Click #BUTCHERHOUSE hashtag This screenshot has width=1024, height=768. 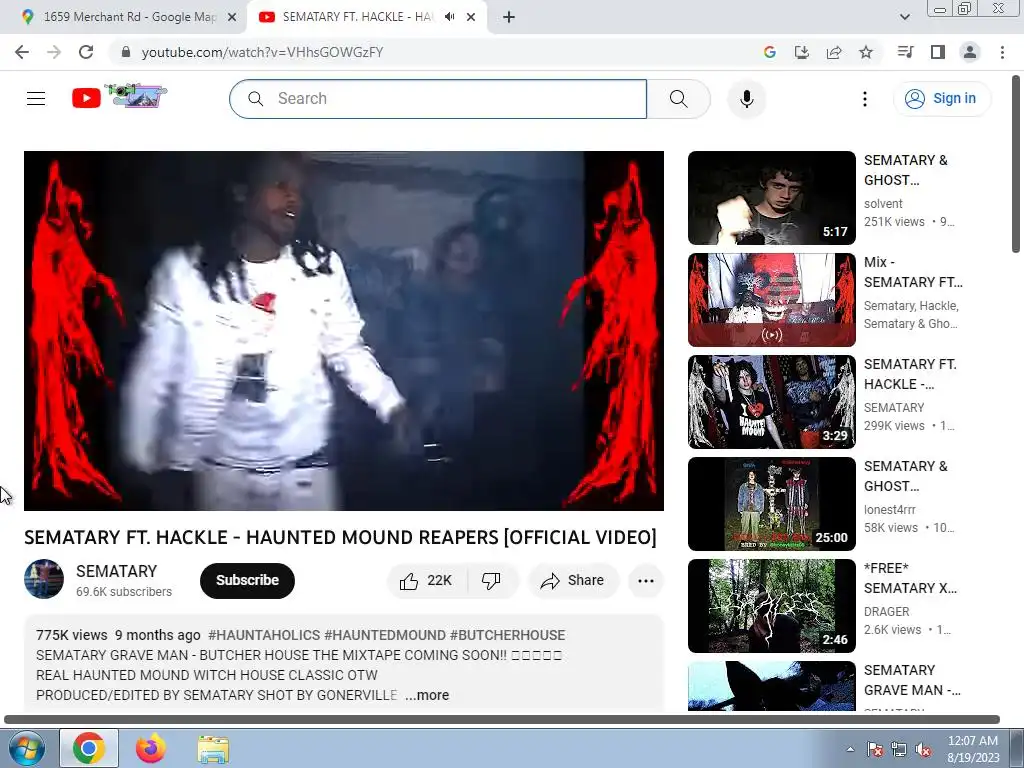pos(507,635)
